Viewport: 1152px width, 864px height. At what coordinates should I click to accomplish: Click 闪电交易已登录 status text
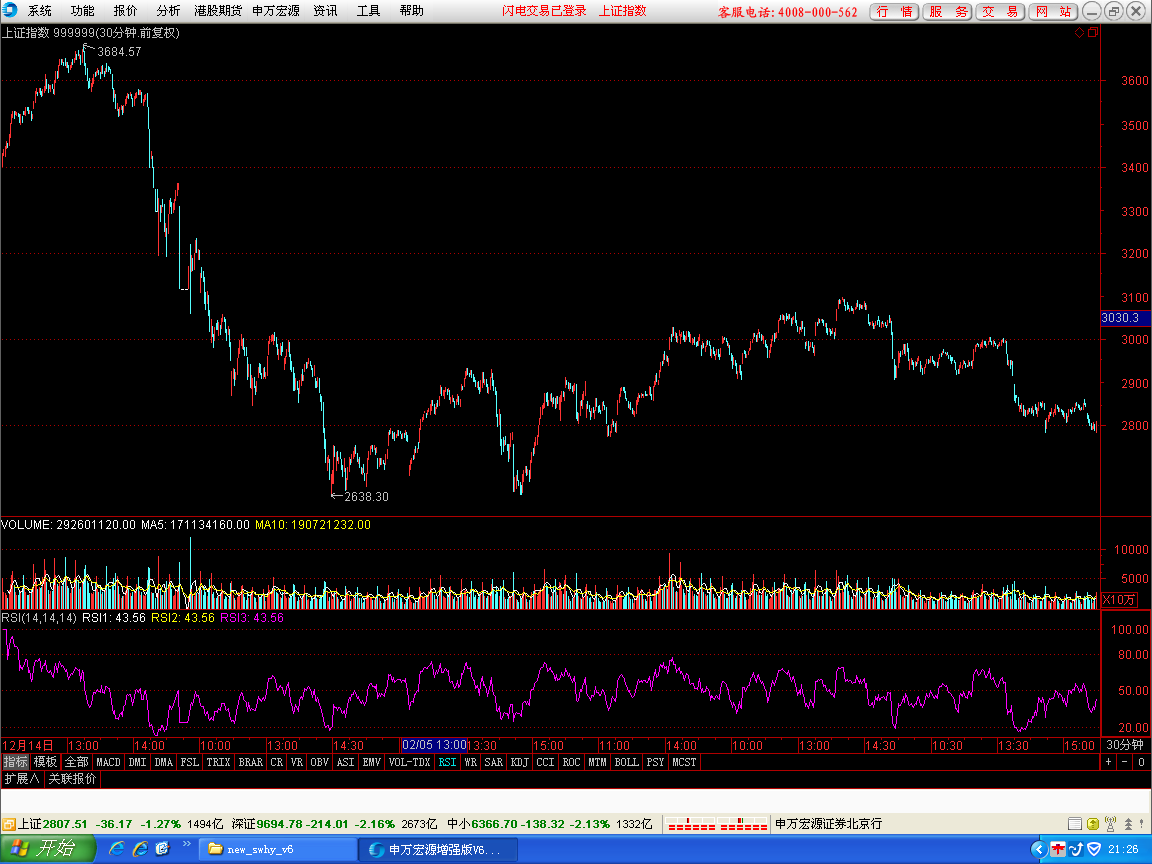(544, 11)
